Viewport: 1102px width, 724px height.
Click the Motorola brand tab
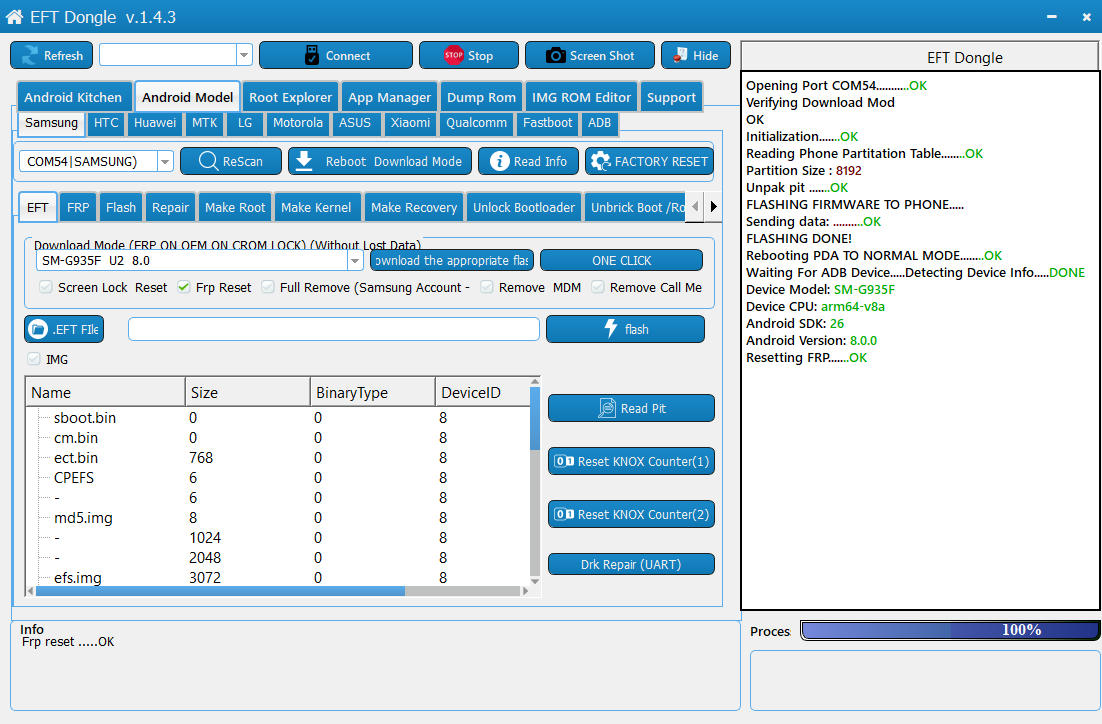pyautogui.click(x=298, y=123)
